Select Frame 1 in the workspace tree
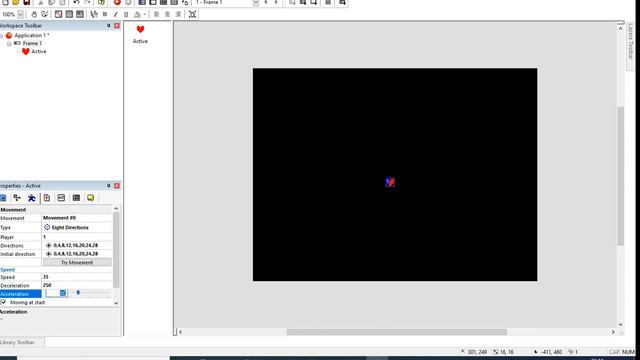 pos(32,43)
